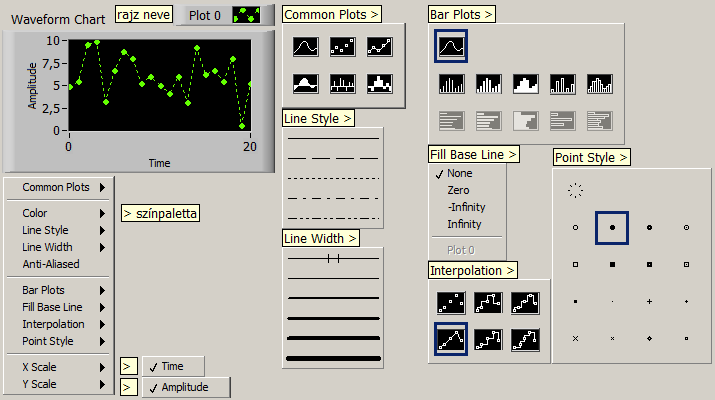Viewport: 715px width, 400px height.
Task: Click the Plot 0 legend sample swatch
Action: [247, 15]
